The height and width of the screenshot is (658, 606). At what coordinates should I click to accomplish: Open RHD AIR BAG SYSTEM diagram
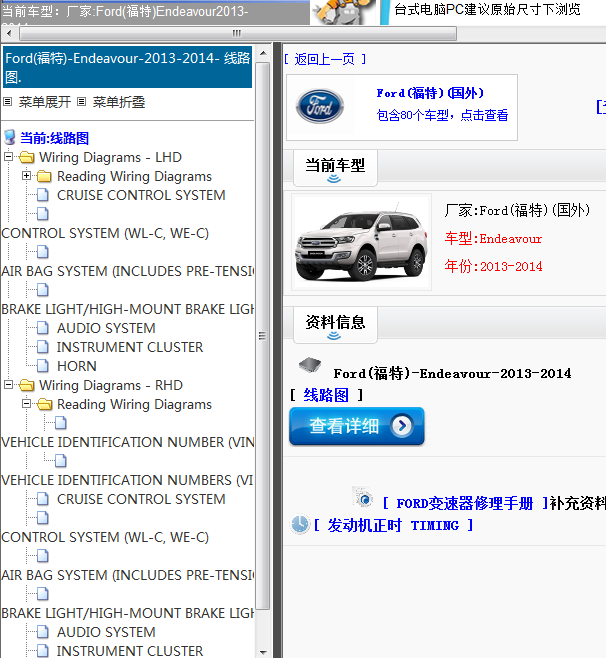coord(128,575)
